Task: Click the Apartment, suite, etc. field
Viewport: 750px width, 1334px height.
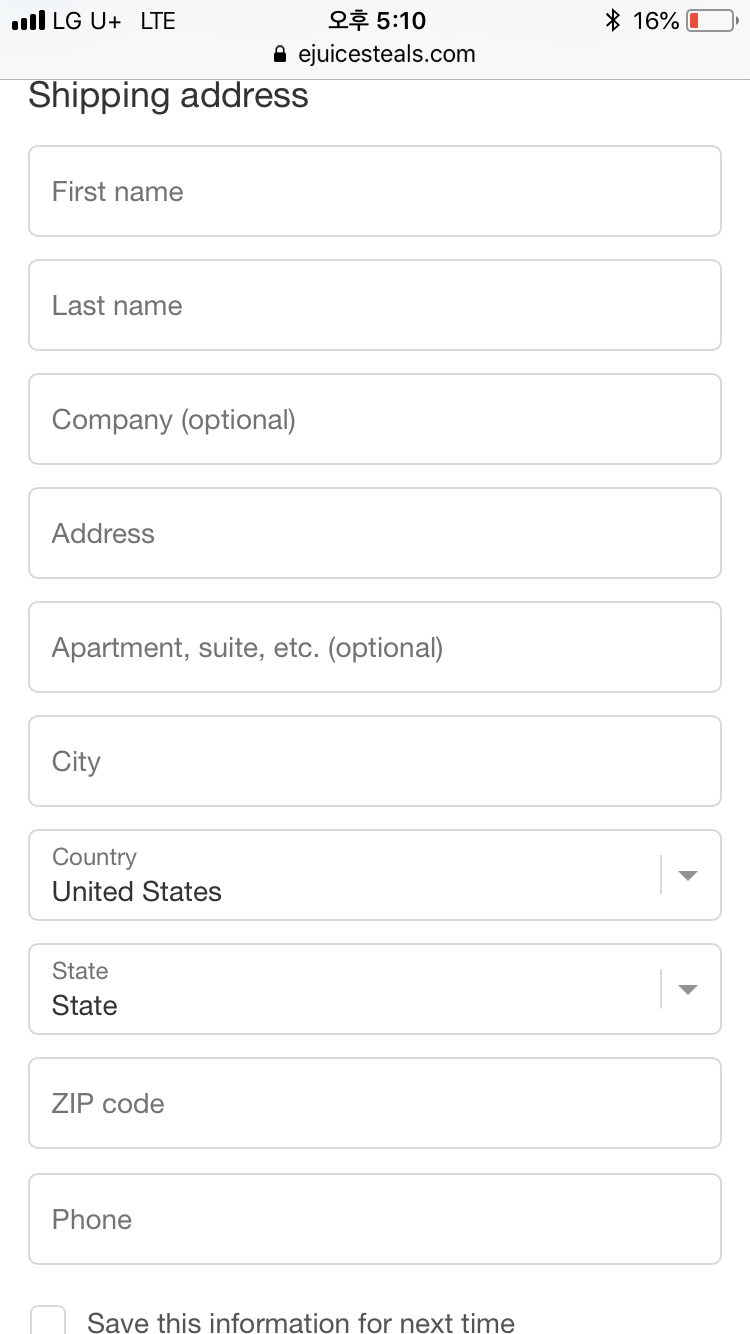Action: point(375,647)
